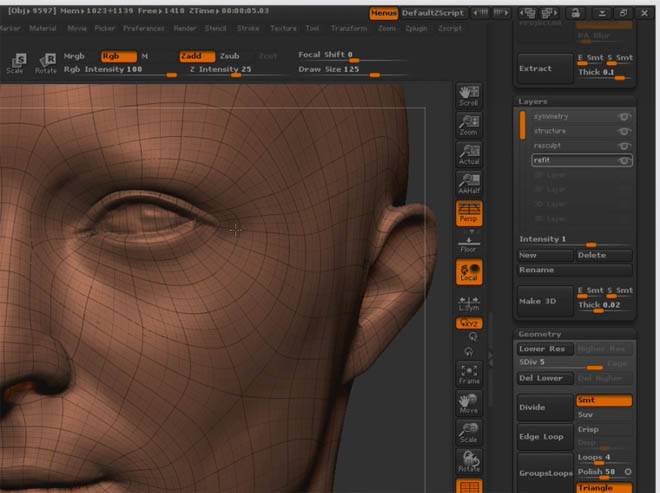Enable Mrgb draw mode

click(x=74, y=56)
